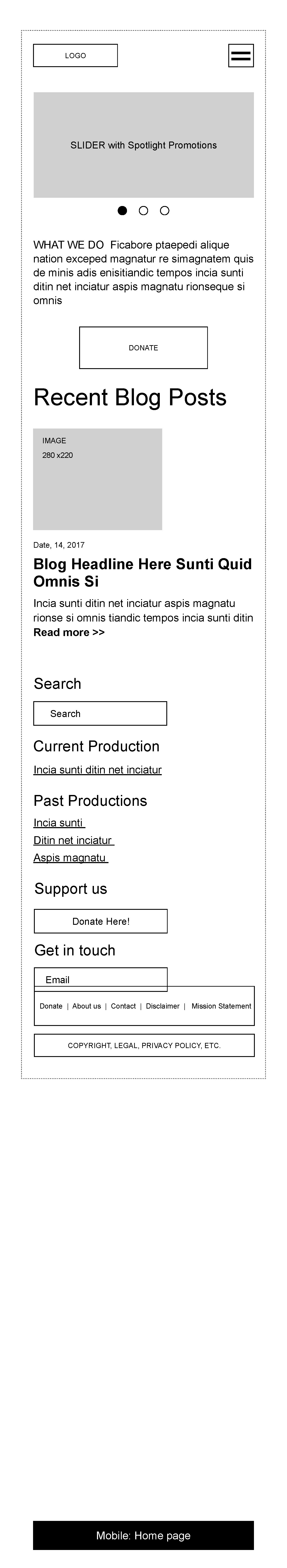Click the DONATE button
Image resolution: width=287 pixels, height=1568 pixels.
[143, 348]
